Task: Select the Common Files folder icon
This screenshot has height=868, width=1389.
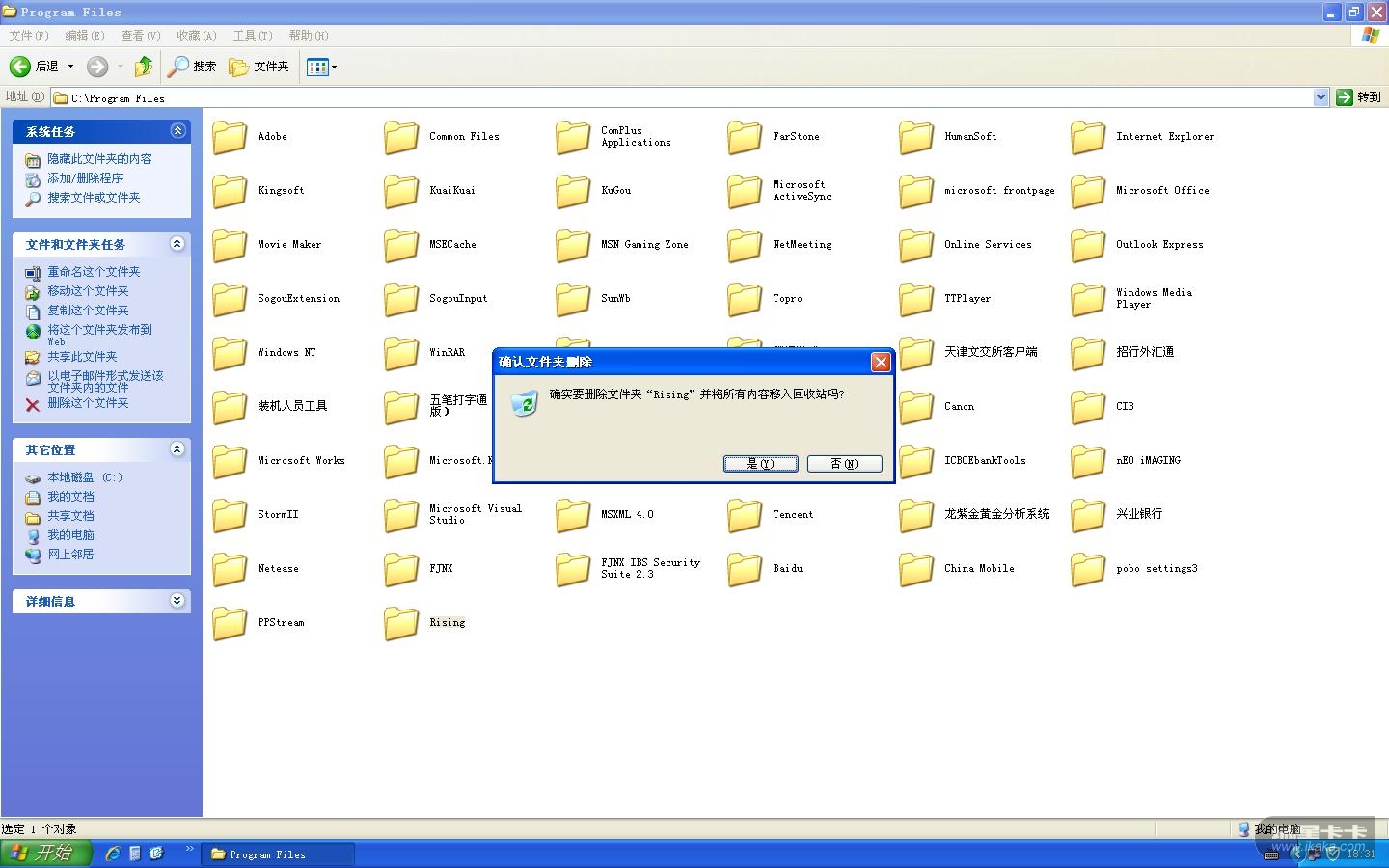Action: 401,137
